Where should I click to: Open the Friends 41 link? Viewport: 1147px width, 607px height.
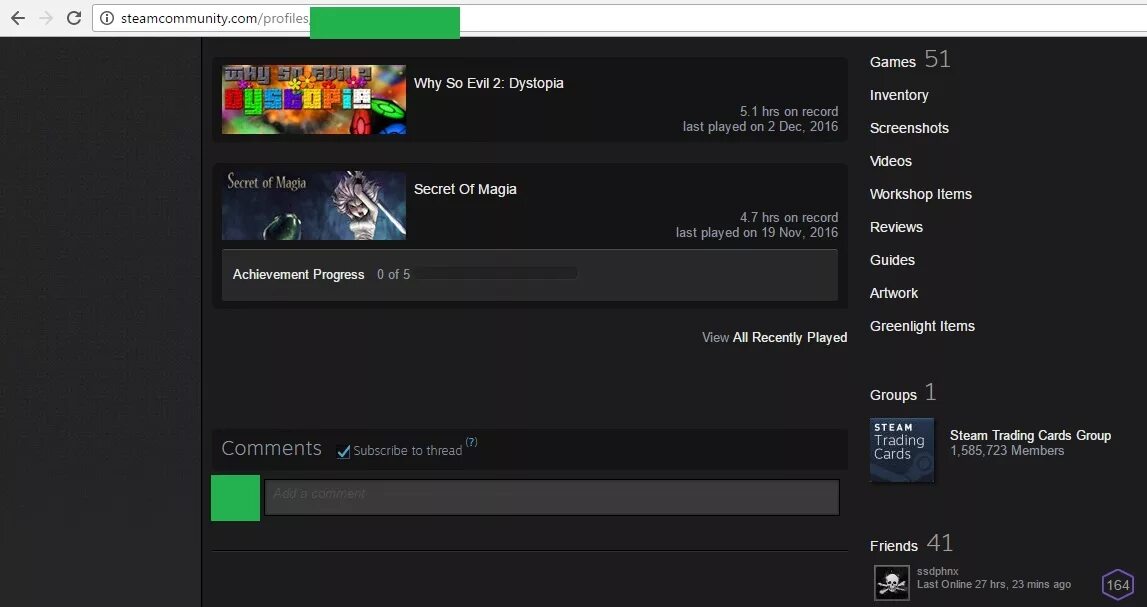click(911, 544)
